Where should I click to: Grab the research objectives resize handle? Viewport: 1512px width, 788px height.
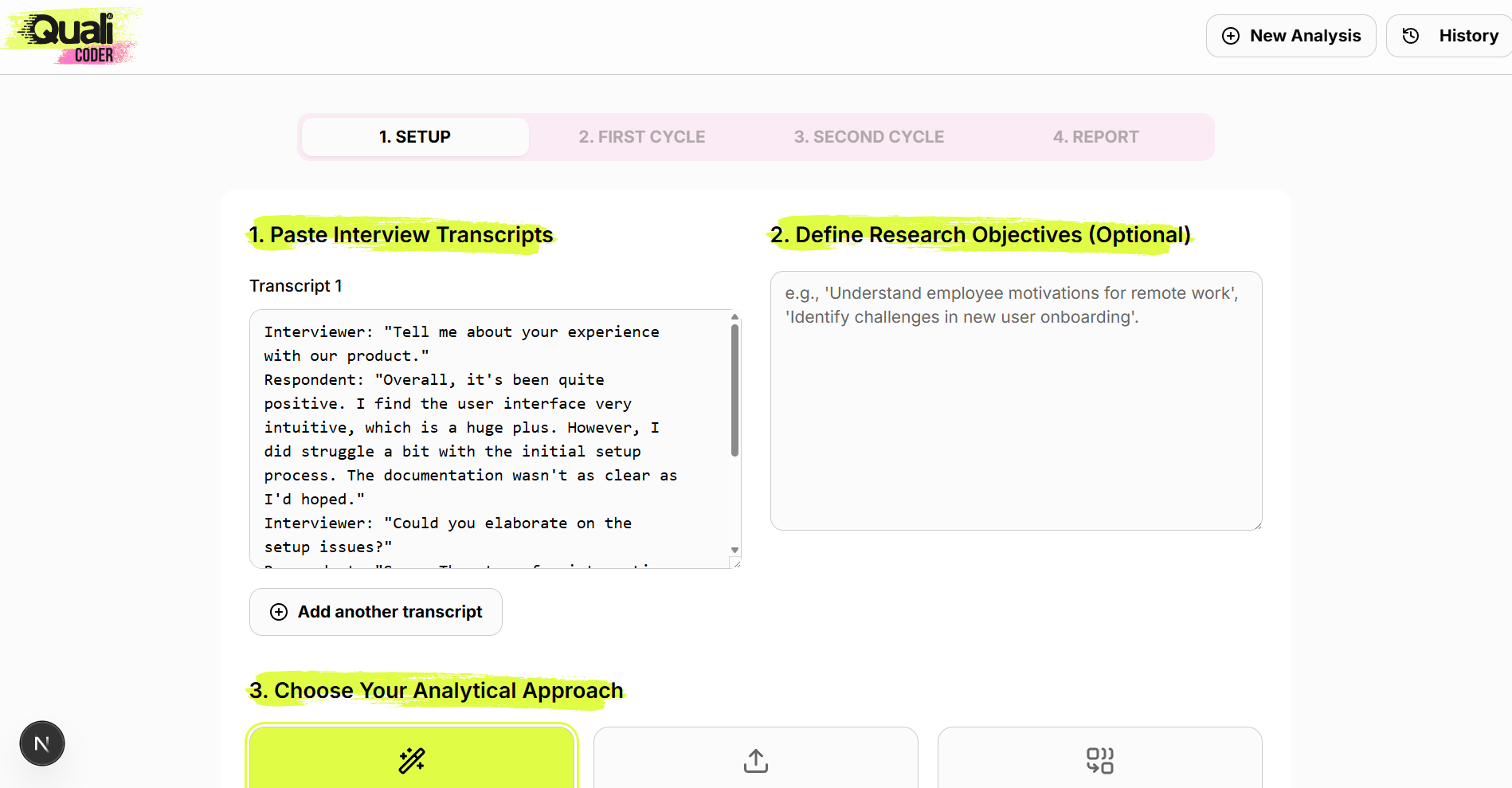point(1257,525)
